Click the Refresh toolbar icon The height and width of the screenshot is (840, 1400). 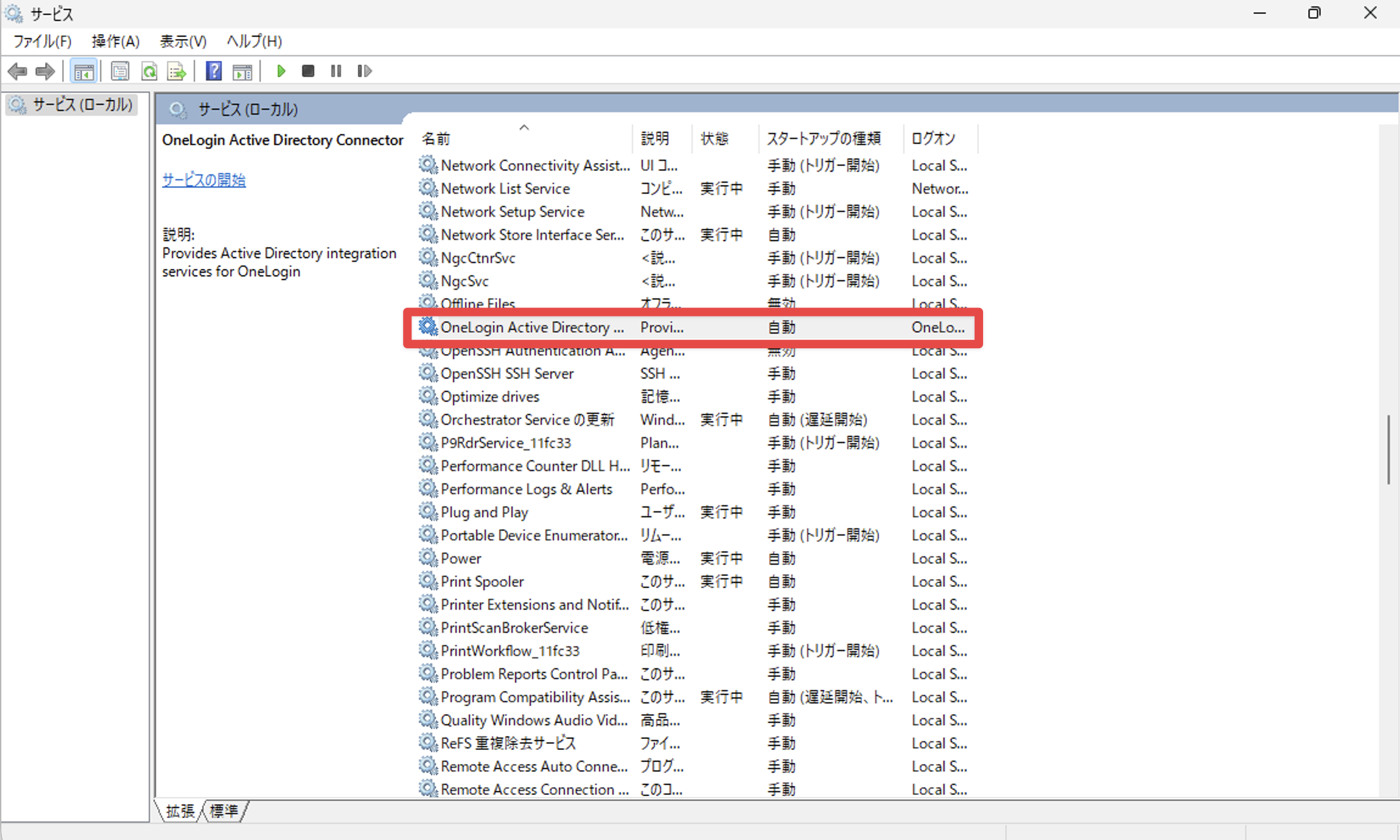tap(149, 71)
